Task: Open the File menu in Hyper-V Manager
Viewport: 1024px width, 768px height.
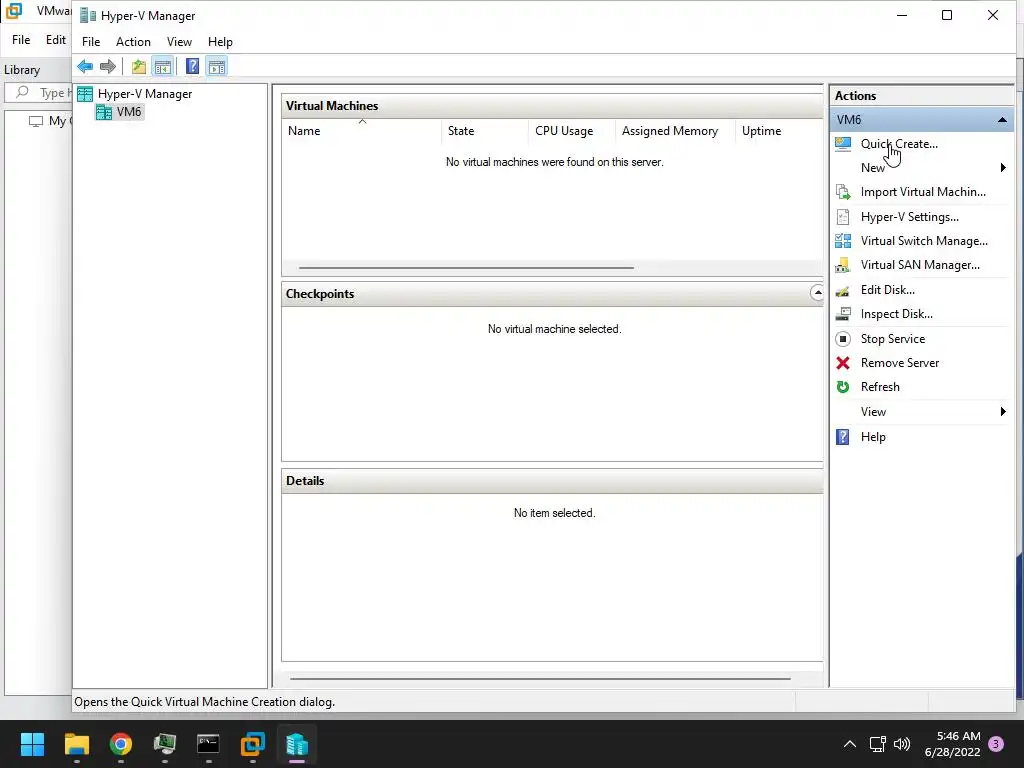Action: click(x=91, y=42)
